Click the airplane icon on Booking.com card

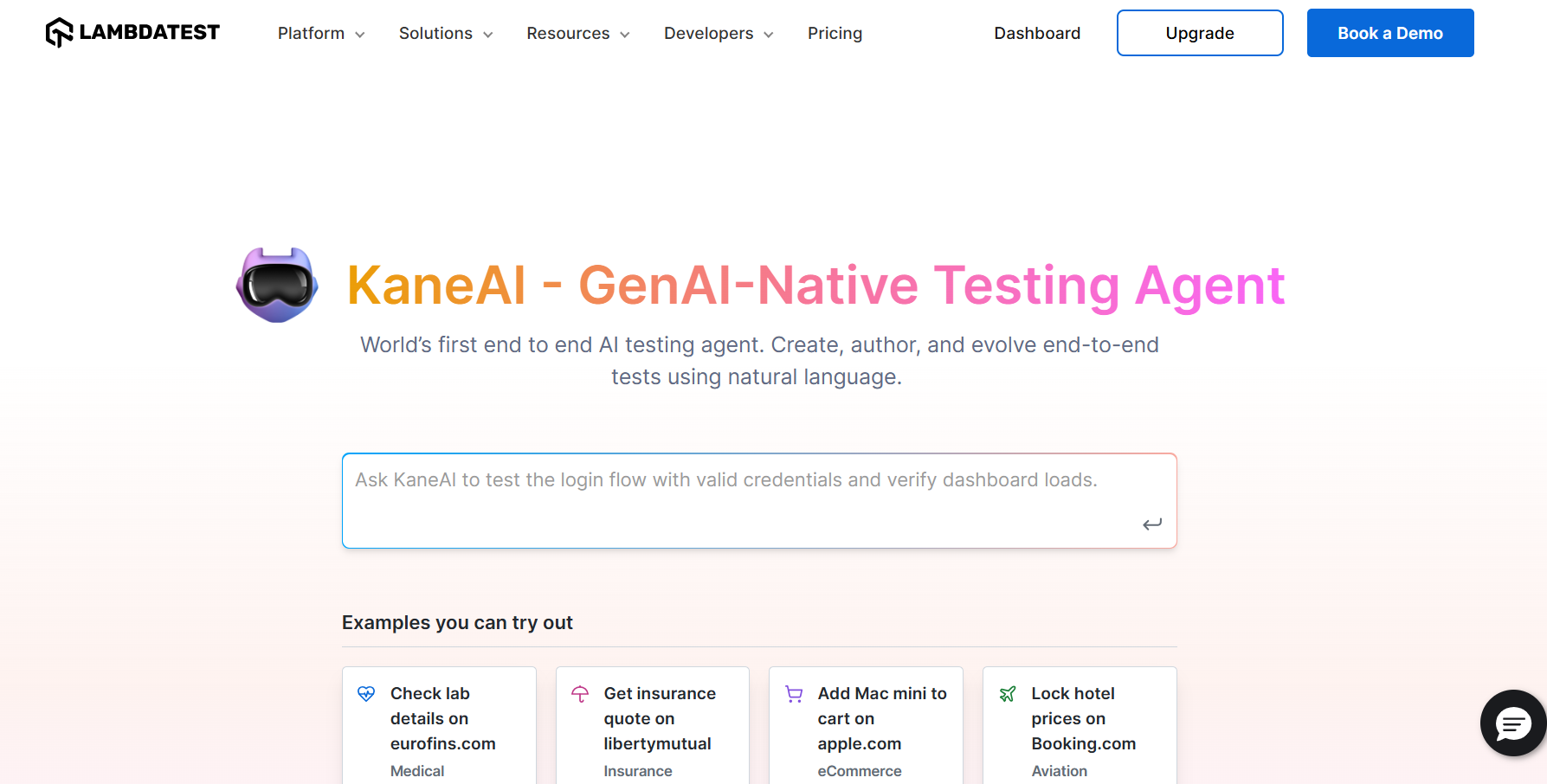pyautogui.click(x=1008, y=694)
